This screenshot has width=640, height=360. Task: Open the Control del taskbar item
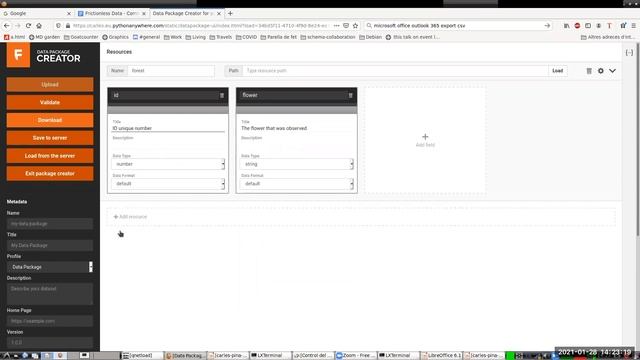tap(313, 356)
